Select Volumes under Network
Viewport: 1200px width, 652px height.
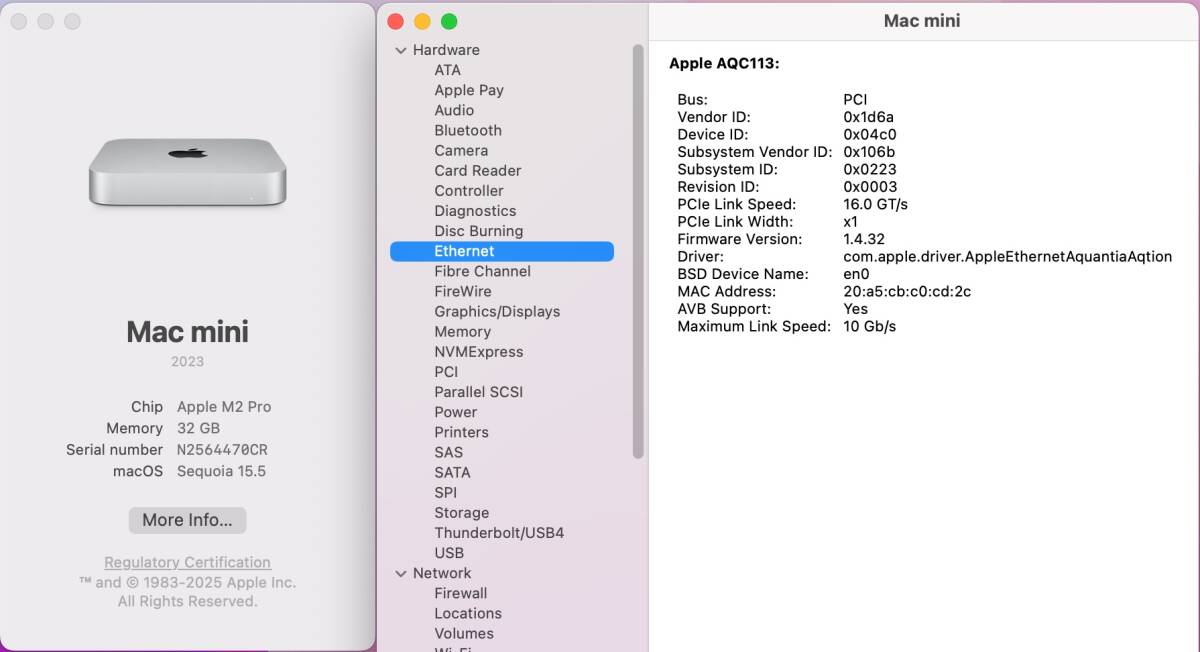pos(464,633)
